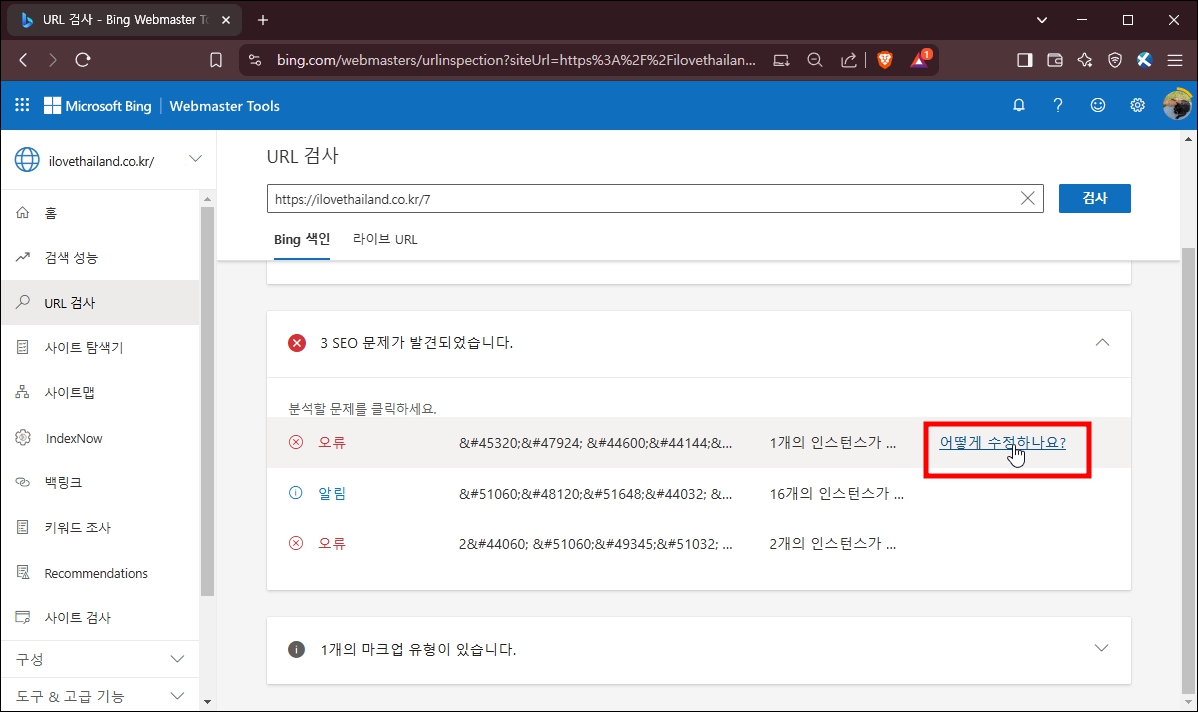Open the settings gear in the top bar
The width and height of the screenshot is (1198, 712).
tap(1137, 105)
